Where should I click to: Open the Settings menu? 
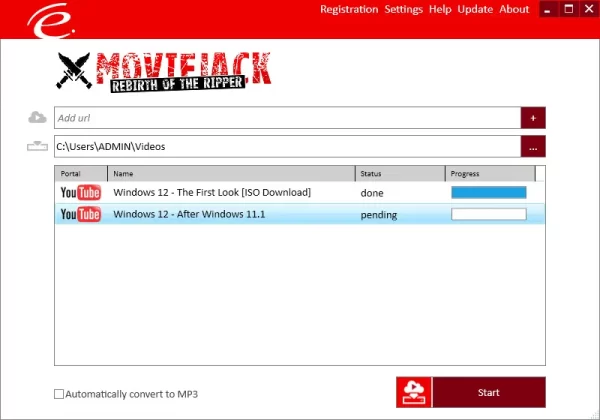[403, 9]
